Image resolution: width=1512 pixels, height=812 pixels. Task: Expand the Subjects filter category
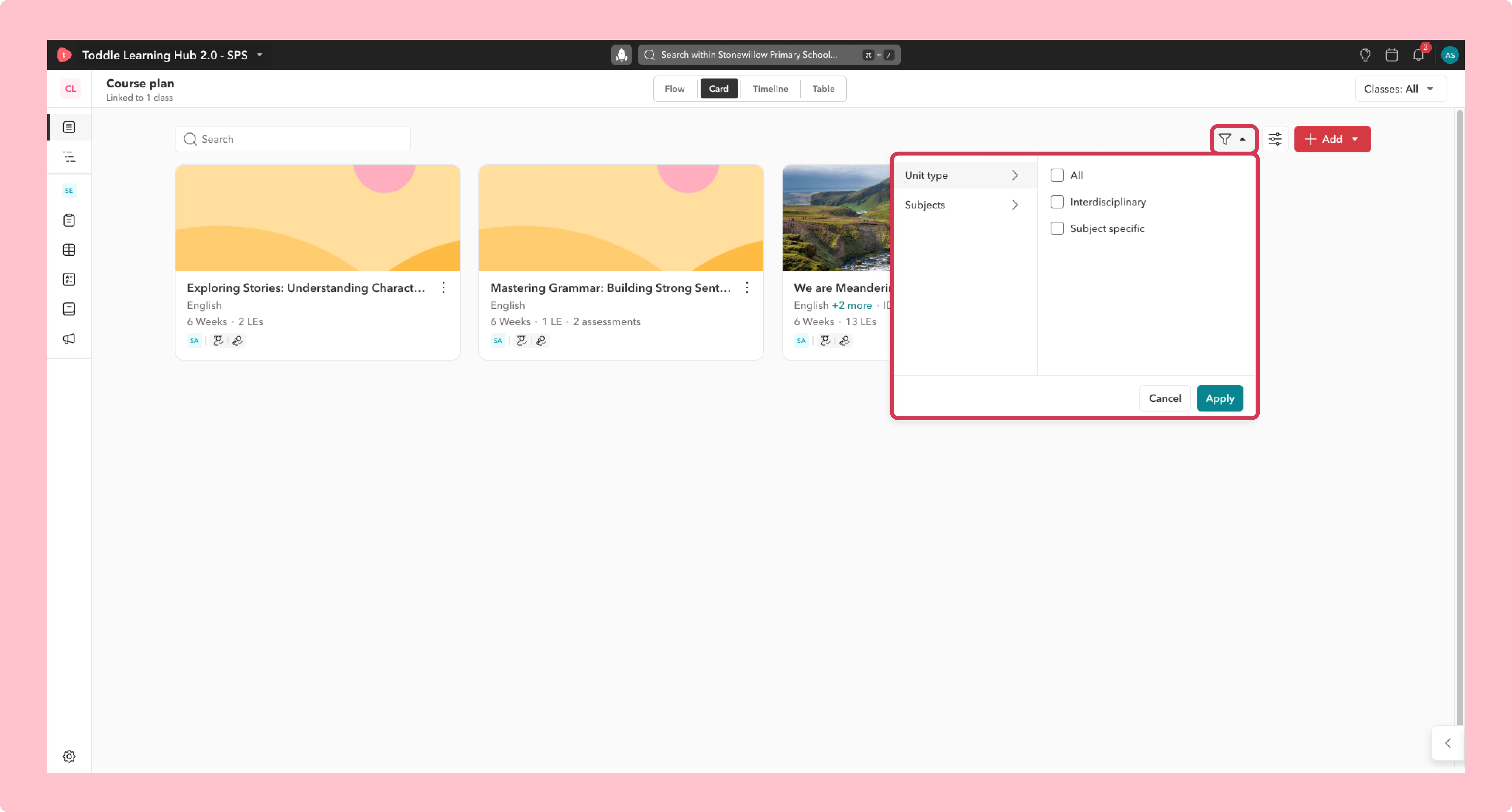965,205
